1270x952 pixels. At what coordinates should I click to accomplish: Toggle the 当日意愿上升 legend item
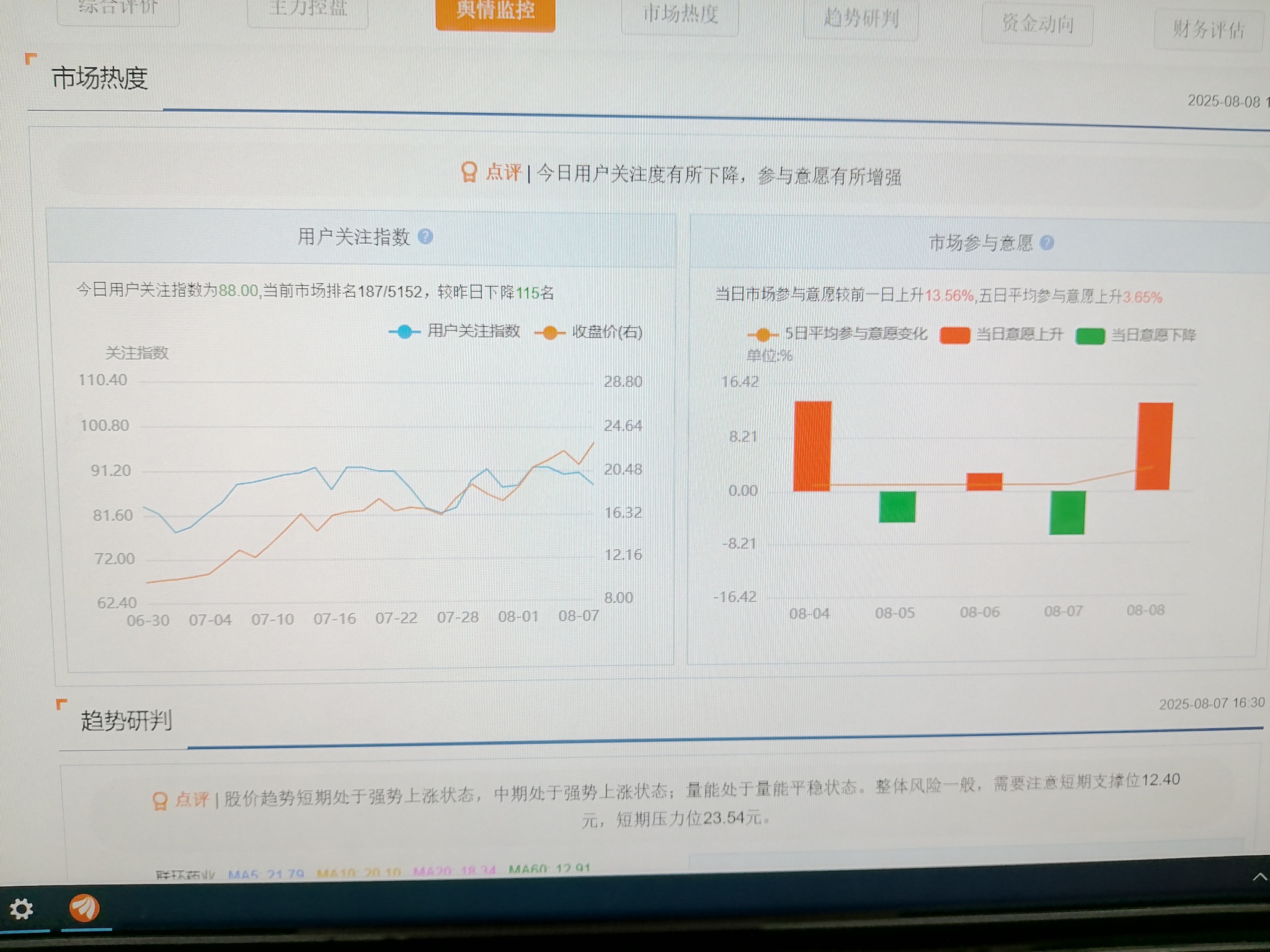[x=1001, y=335]
